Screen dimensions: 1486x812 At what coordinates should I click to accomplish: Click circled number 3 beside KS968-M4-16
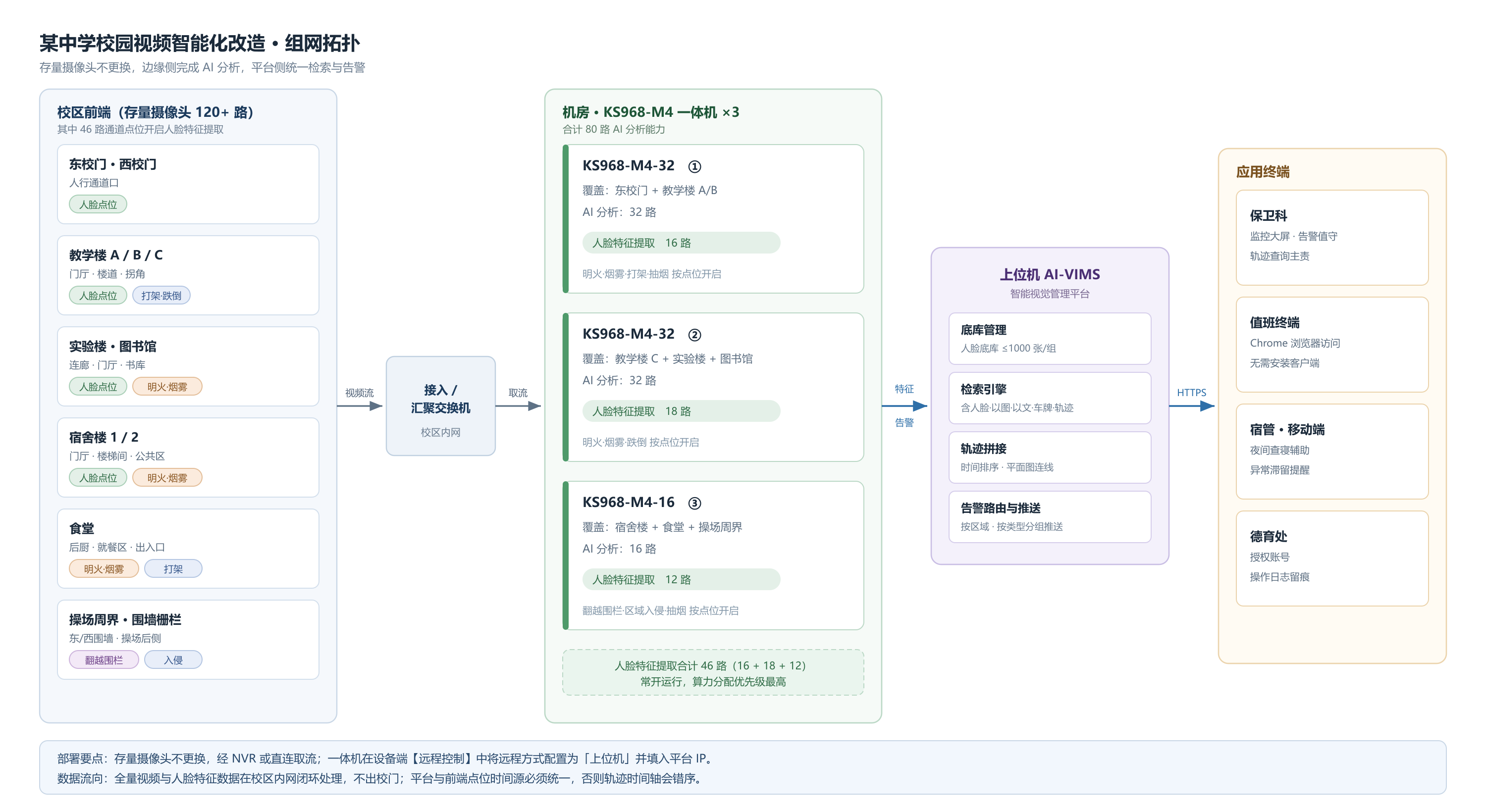coord(694,504)
